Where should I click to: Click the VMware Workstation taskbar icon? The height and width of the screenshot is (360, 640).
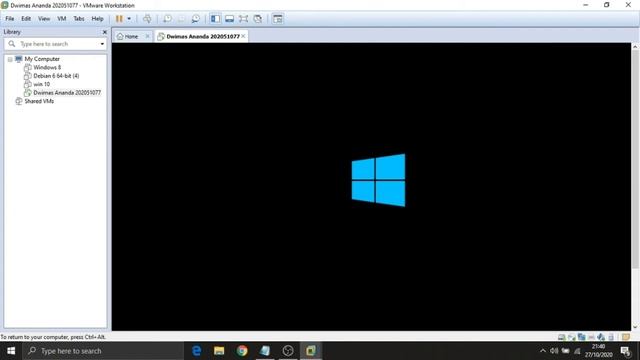pos(311,351)
